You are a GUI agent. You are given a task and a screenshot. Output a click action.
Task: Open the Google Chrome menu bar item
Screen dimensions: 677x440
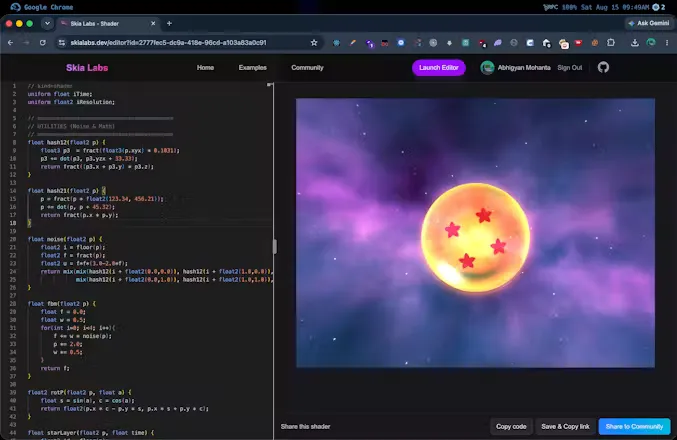[48, 7]
